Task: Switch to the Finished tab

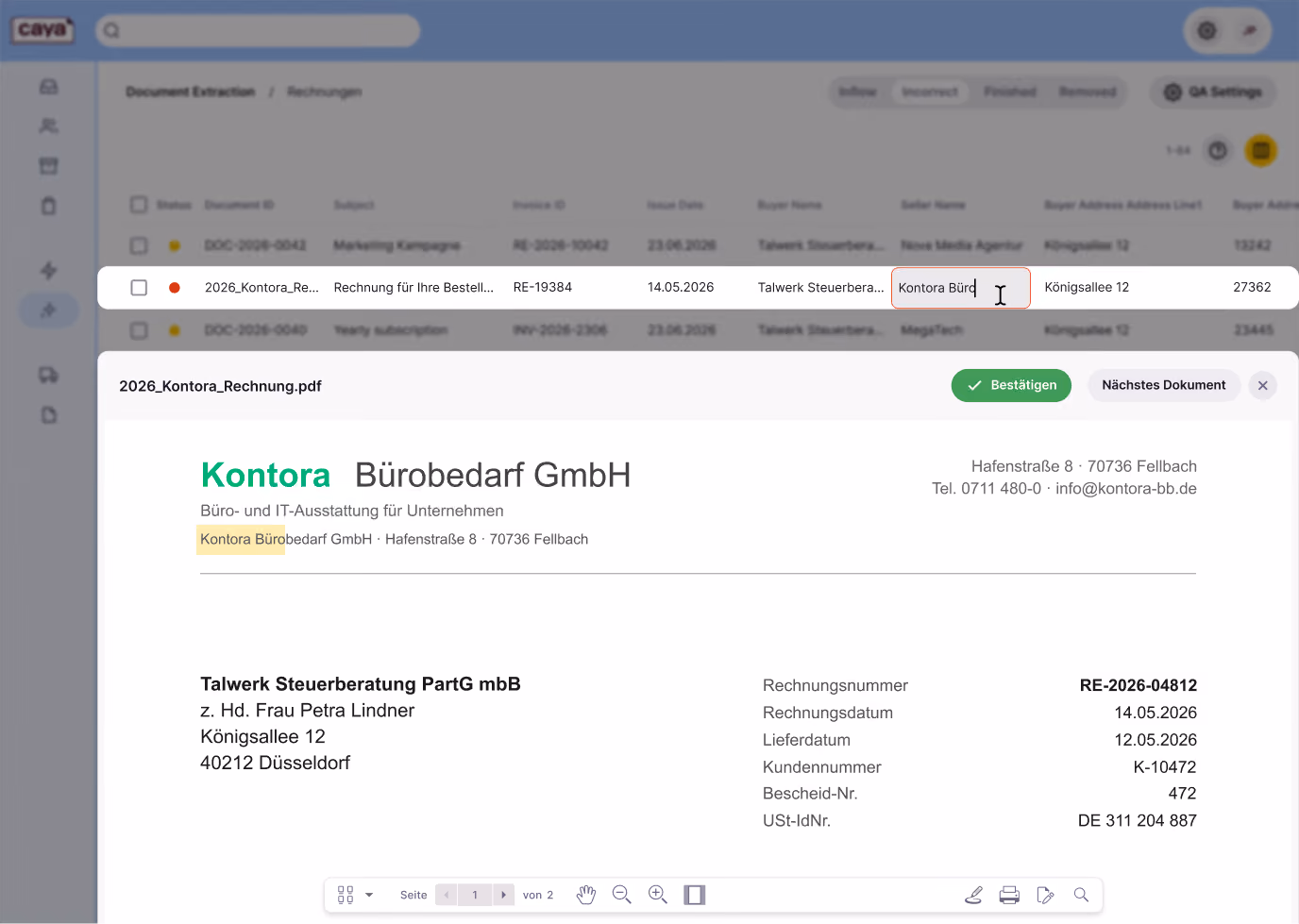Action: click(x=1010, y=92)
